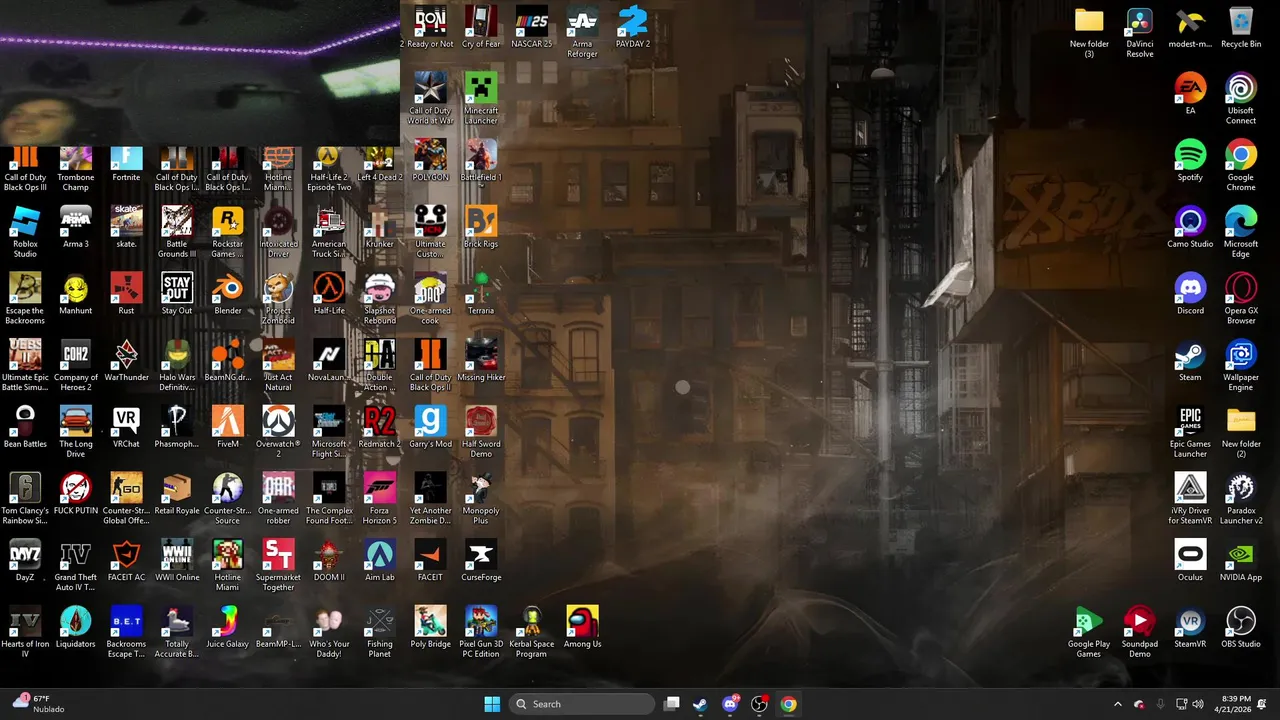Select the Company of Heroes 2 icon

click(x=75, y=365)
